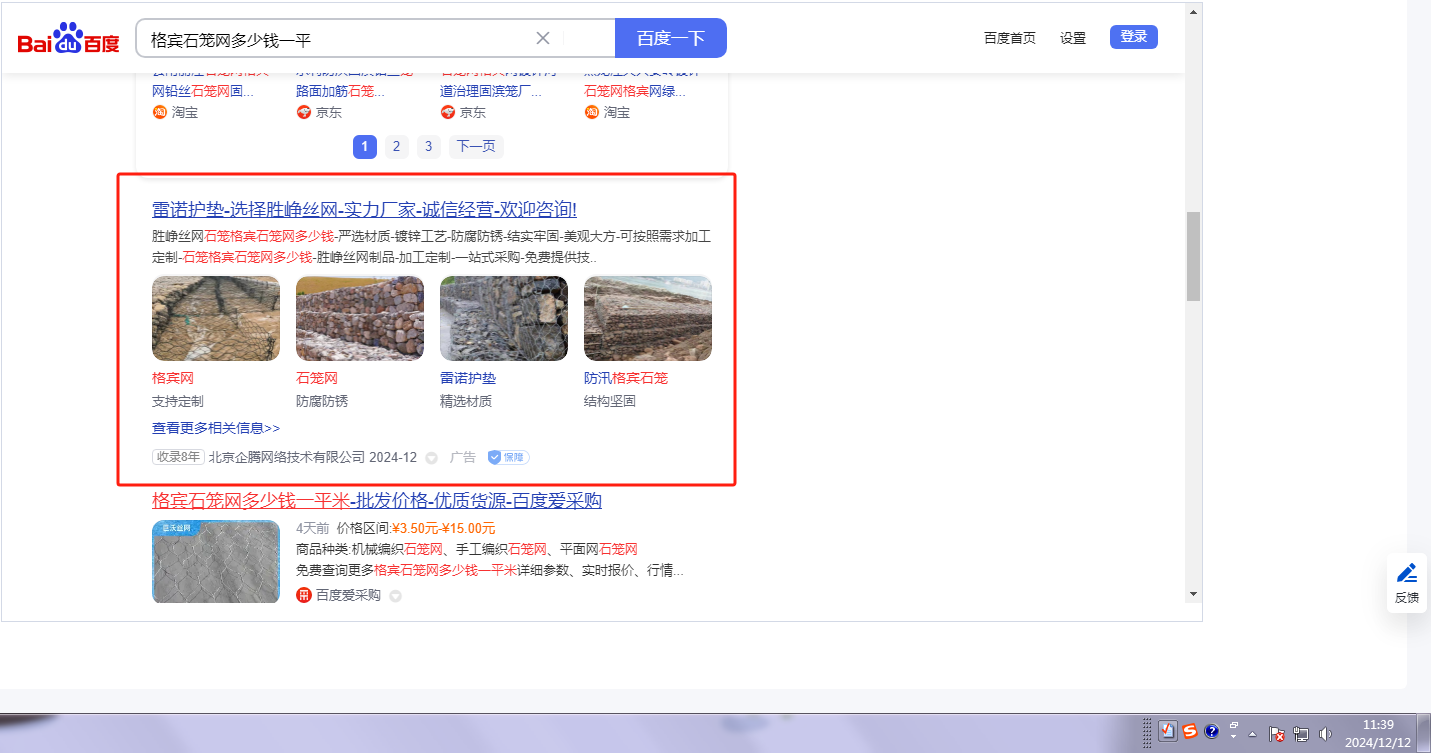The image size is (1431, 753).
Task: Click the Baidu logo
Action: click(x=68, y=39)
